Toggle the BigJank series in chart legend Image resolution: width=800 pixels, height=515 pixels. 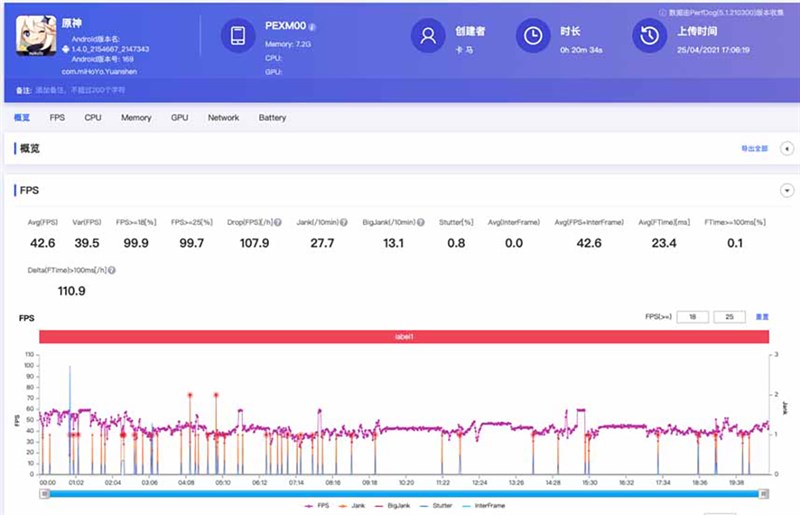tap(392, 506)
